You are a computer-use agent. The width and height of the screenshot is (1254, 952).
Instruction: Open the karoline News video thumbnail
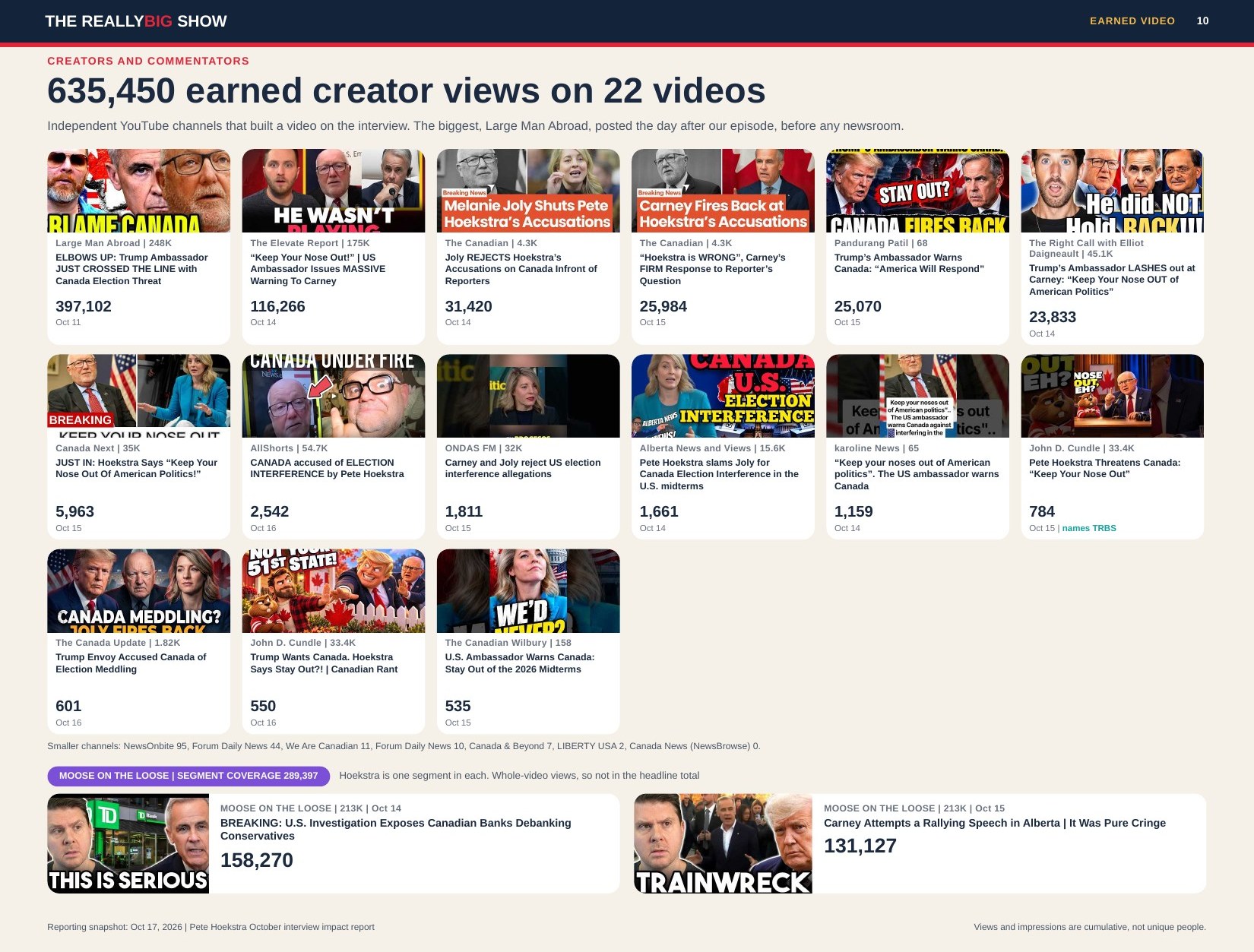(x=917, y=396)
